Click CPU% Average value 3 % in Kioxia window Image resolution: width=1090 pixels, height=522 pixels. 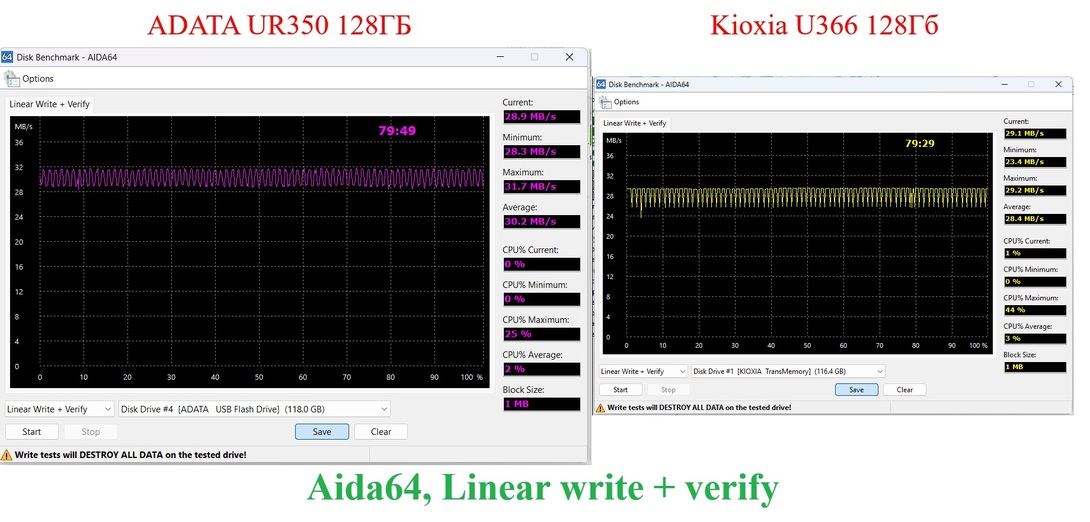click(x=1034, y=339)
